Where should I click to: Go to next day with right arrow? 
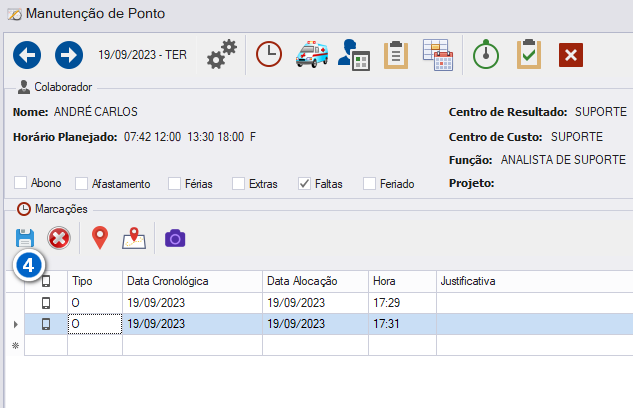point(69,55)
